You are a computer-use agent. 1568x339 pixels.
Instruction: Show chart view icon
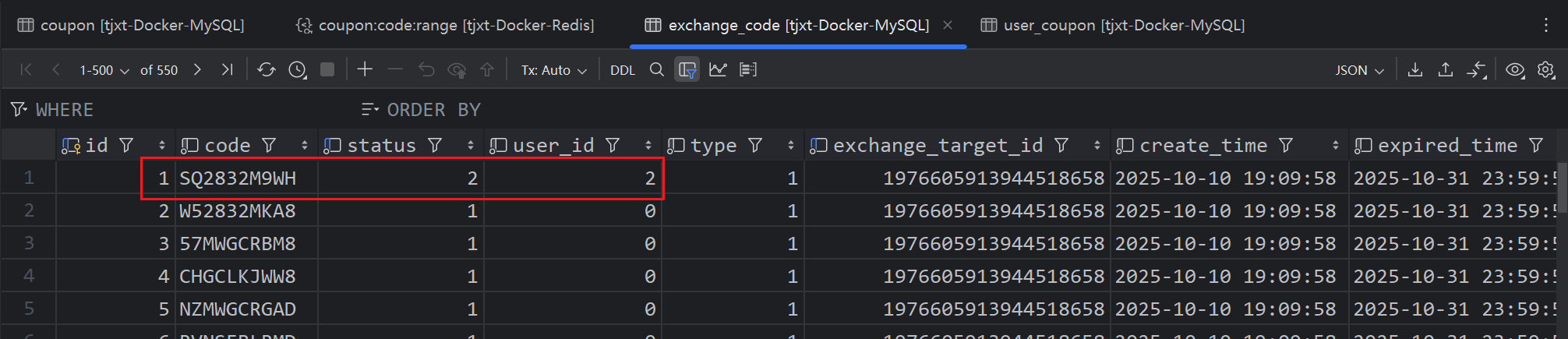click(718, 69)
